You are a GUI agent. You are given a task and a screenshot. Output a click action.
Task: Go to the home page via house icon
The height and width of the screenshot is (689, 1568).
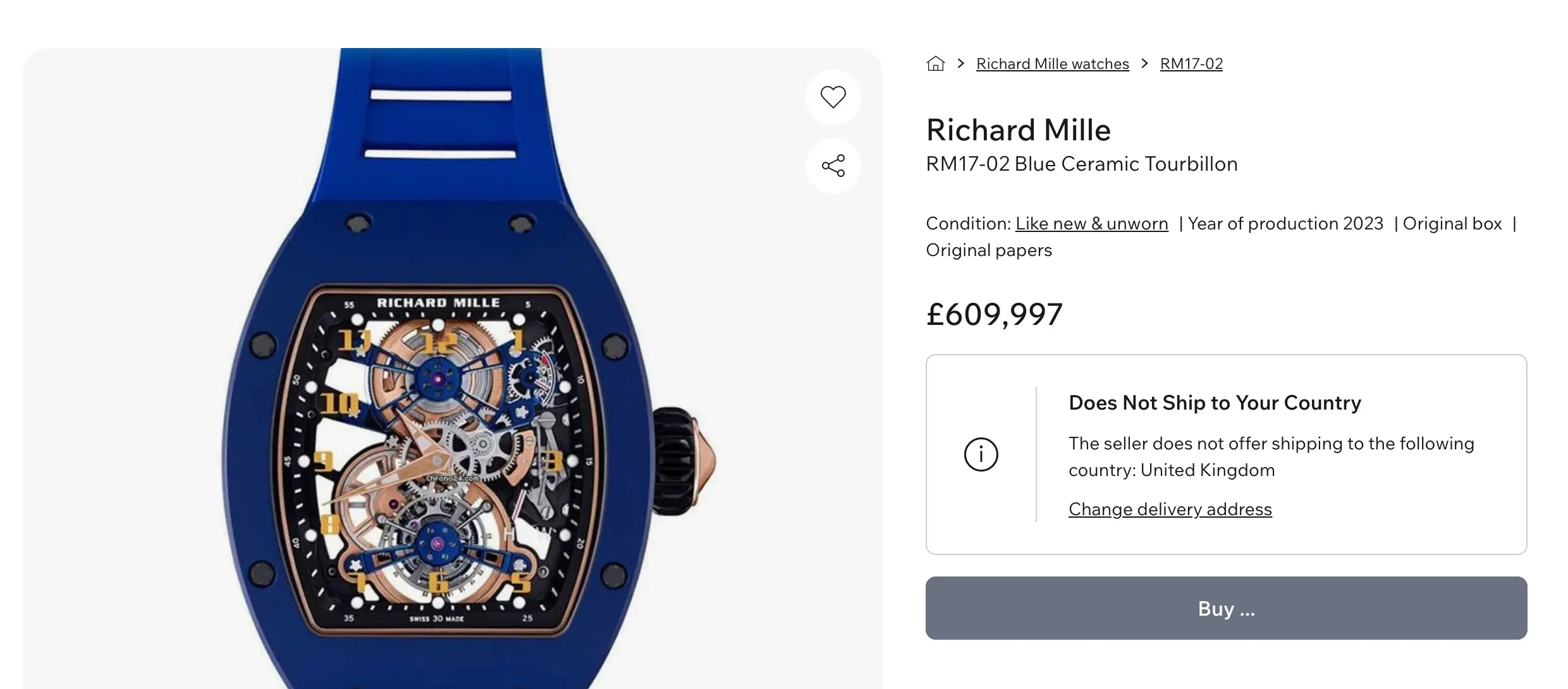coord(935,64)
